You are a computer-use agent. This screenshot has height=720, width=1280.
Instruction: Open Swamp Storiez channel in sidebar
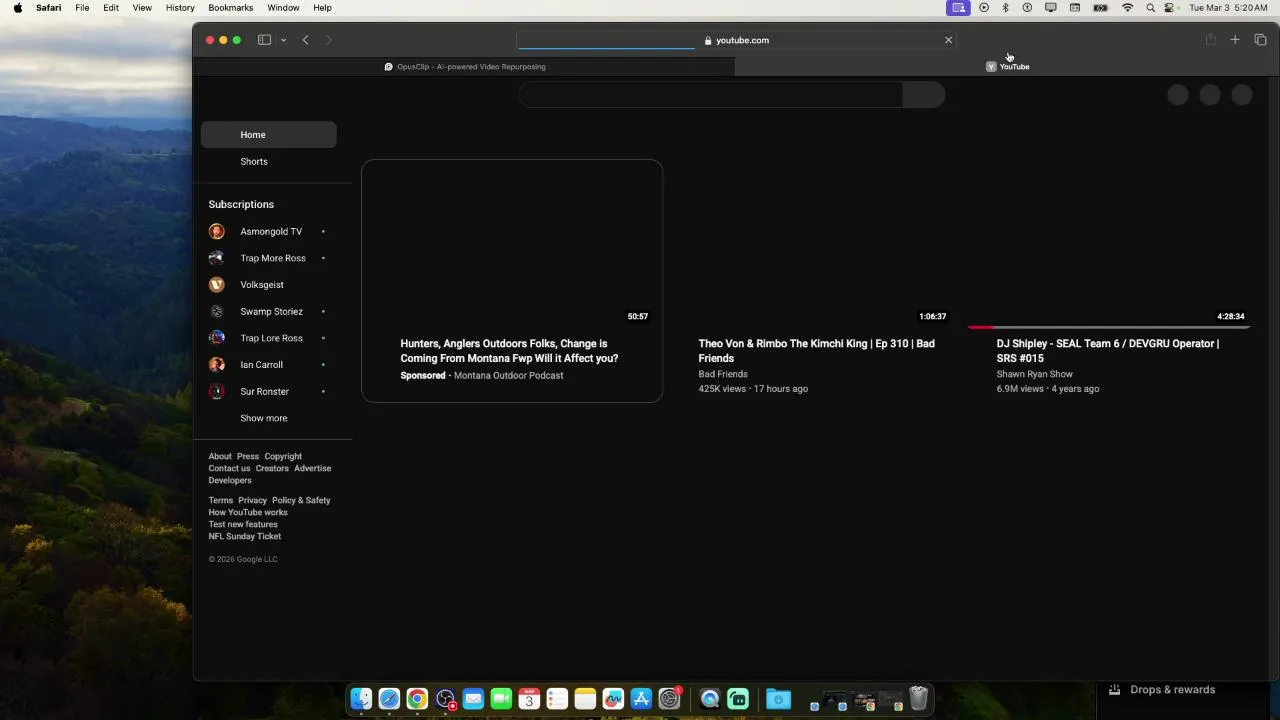(x=268, y=311)
